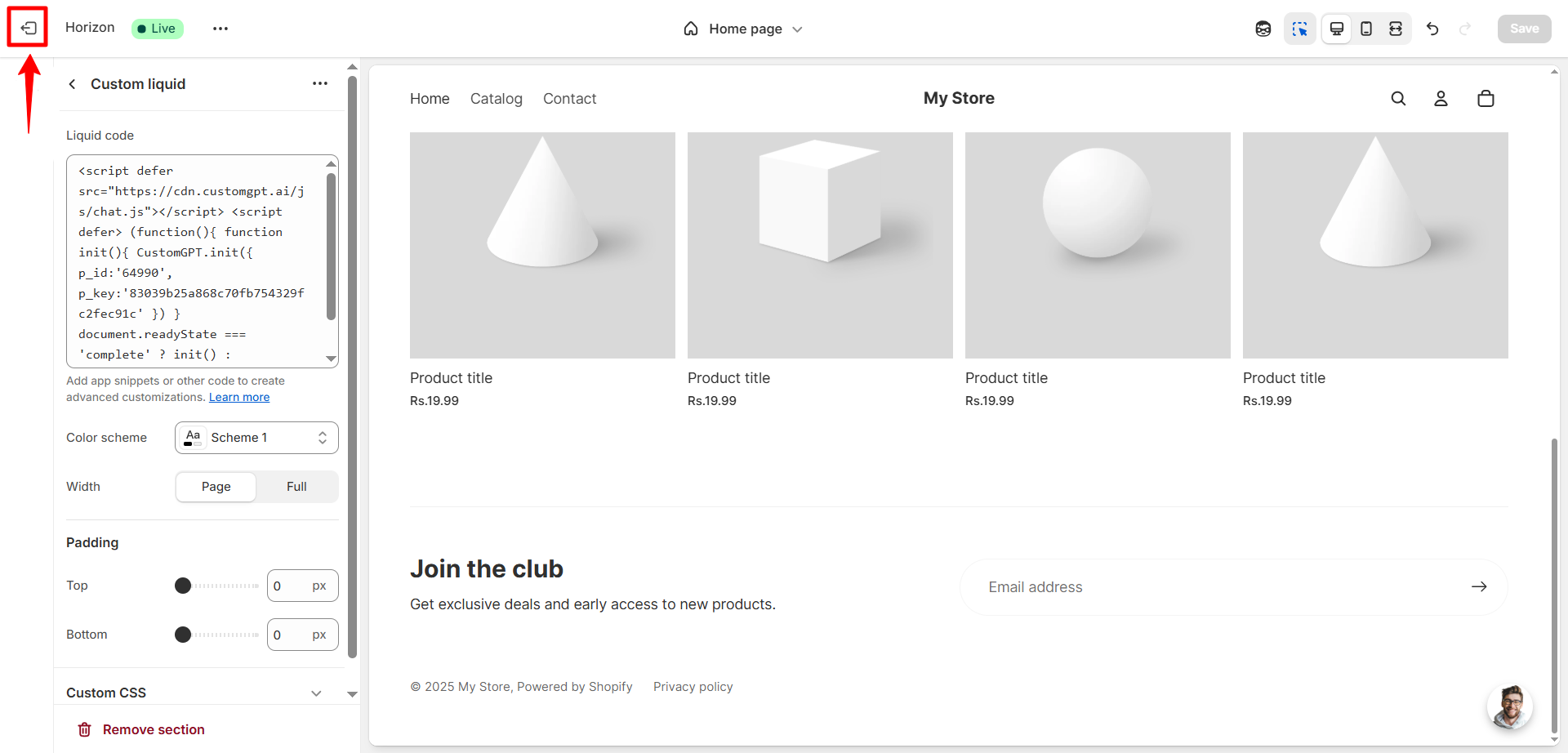Open the Sidekick assistant icon in the top bar

1263,29
